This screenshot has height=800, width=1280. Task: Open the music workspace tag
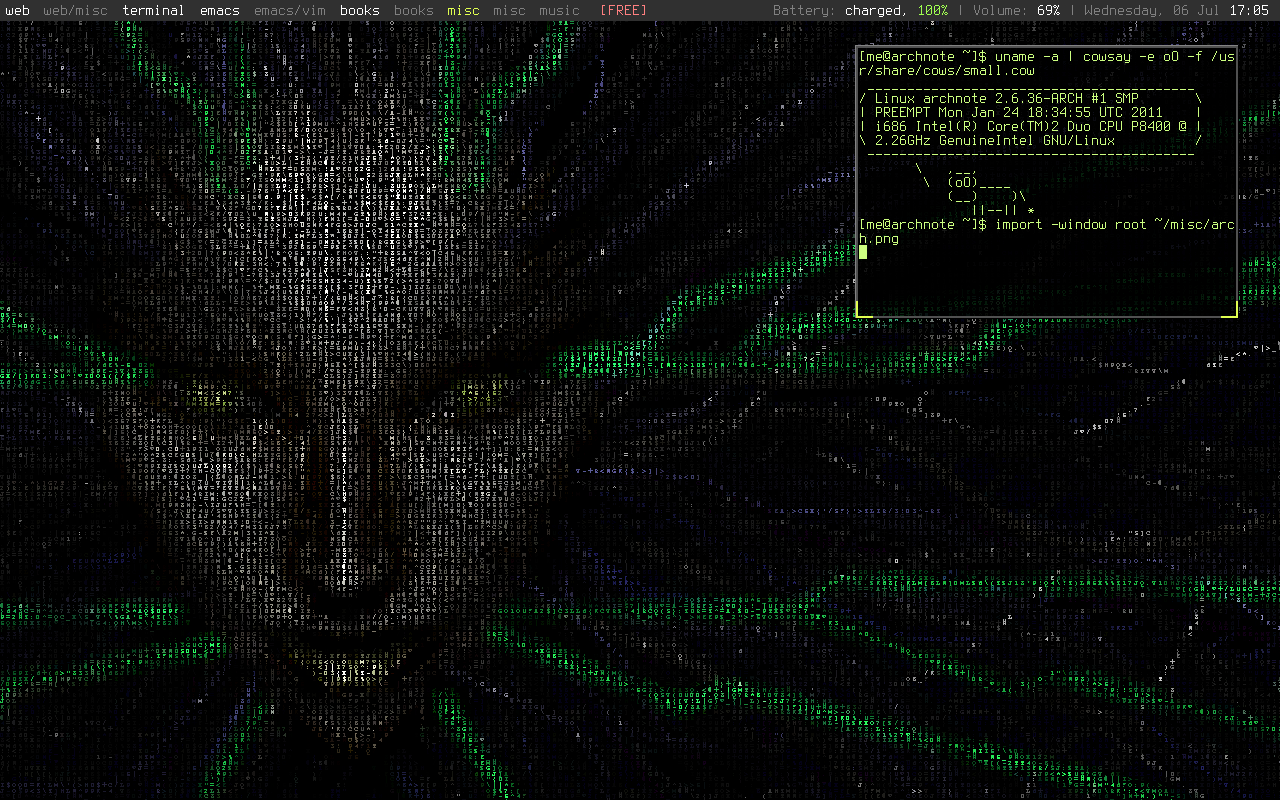pos(559,11)
